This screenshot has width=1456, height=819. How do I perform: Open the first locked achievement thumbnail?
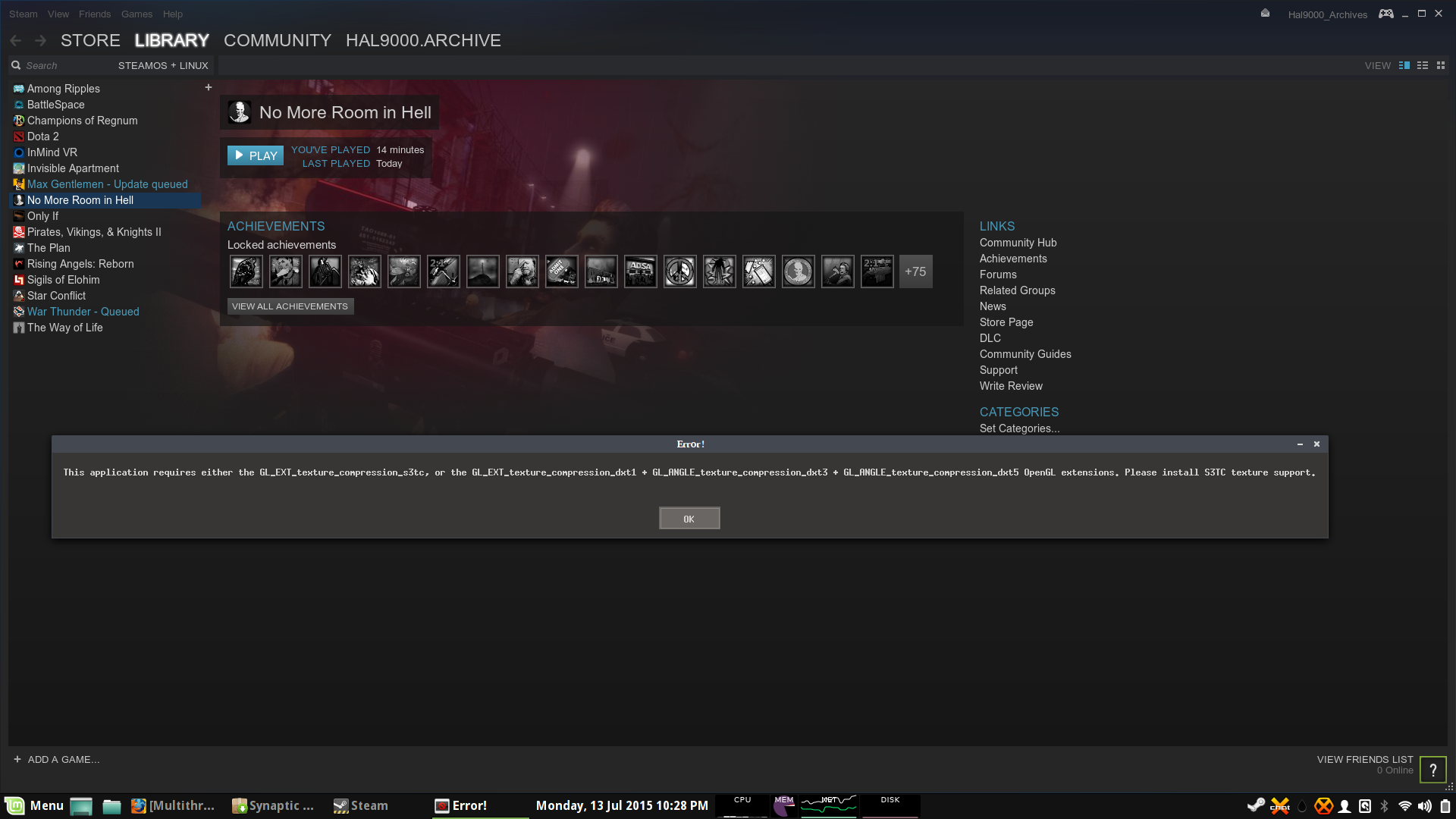[x=246, y=271]
